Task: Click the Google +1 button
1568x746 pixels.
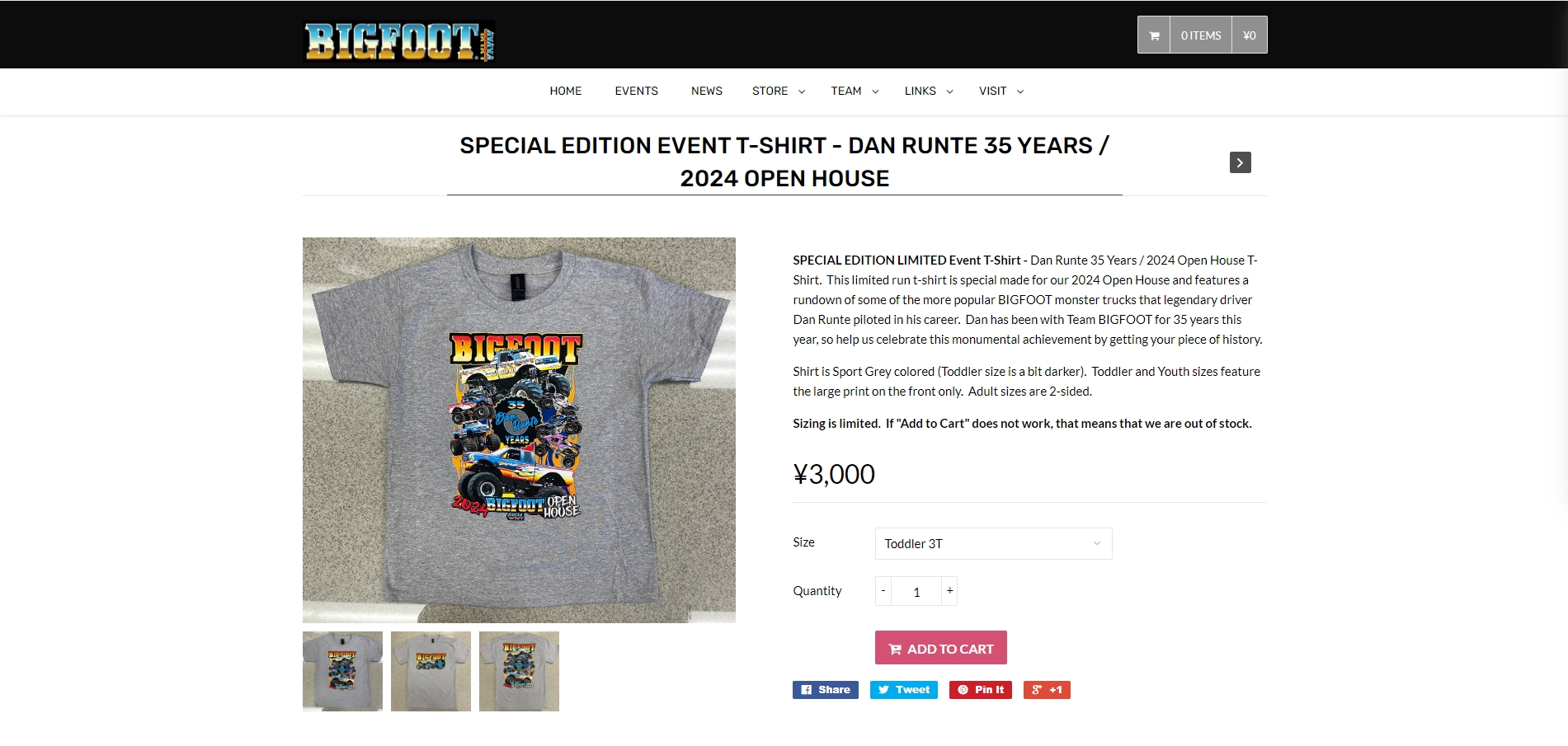Action: 1047,690
